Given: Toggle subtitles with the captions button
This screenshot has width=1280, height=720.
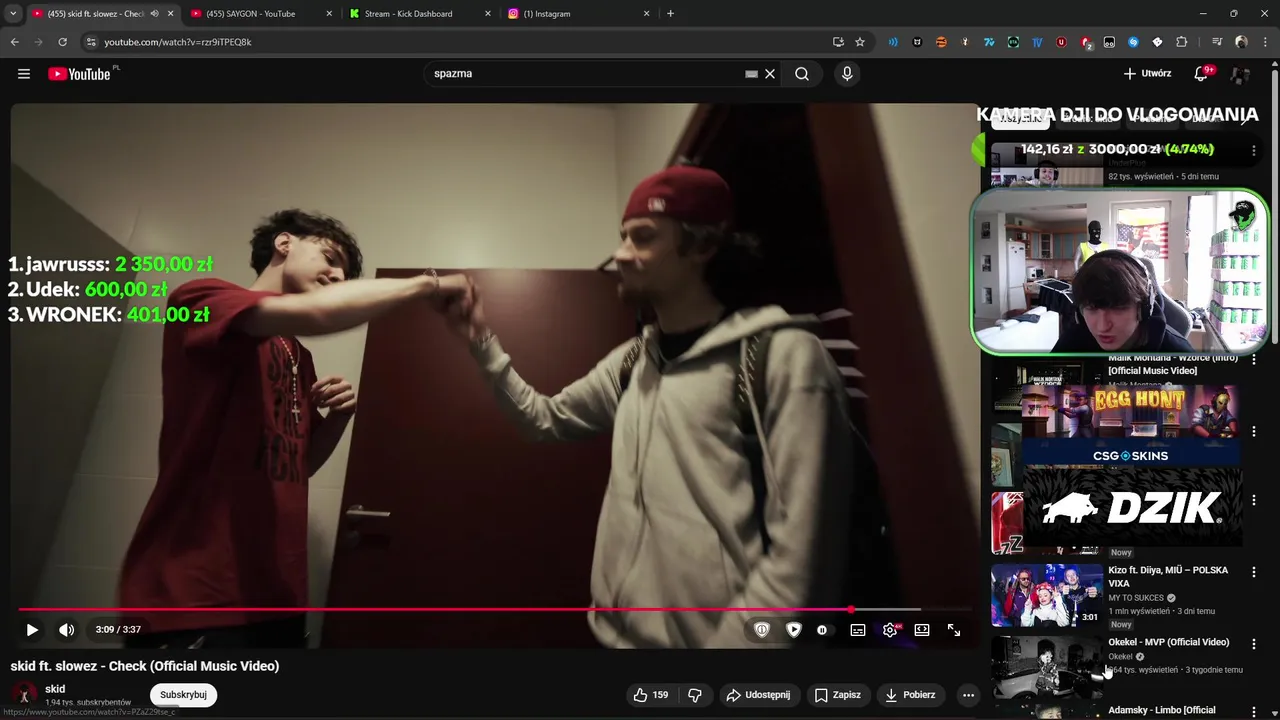Looking at the screenshot, I should [858, 630].
